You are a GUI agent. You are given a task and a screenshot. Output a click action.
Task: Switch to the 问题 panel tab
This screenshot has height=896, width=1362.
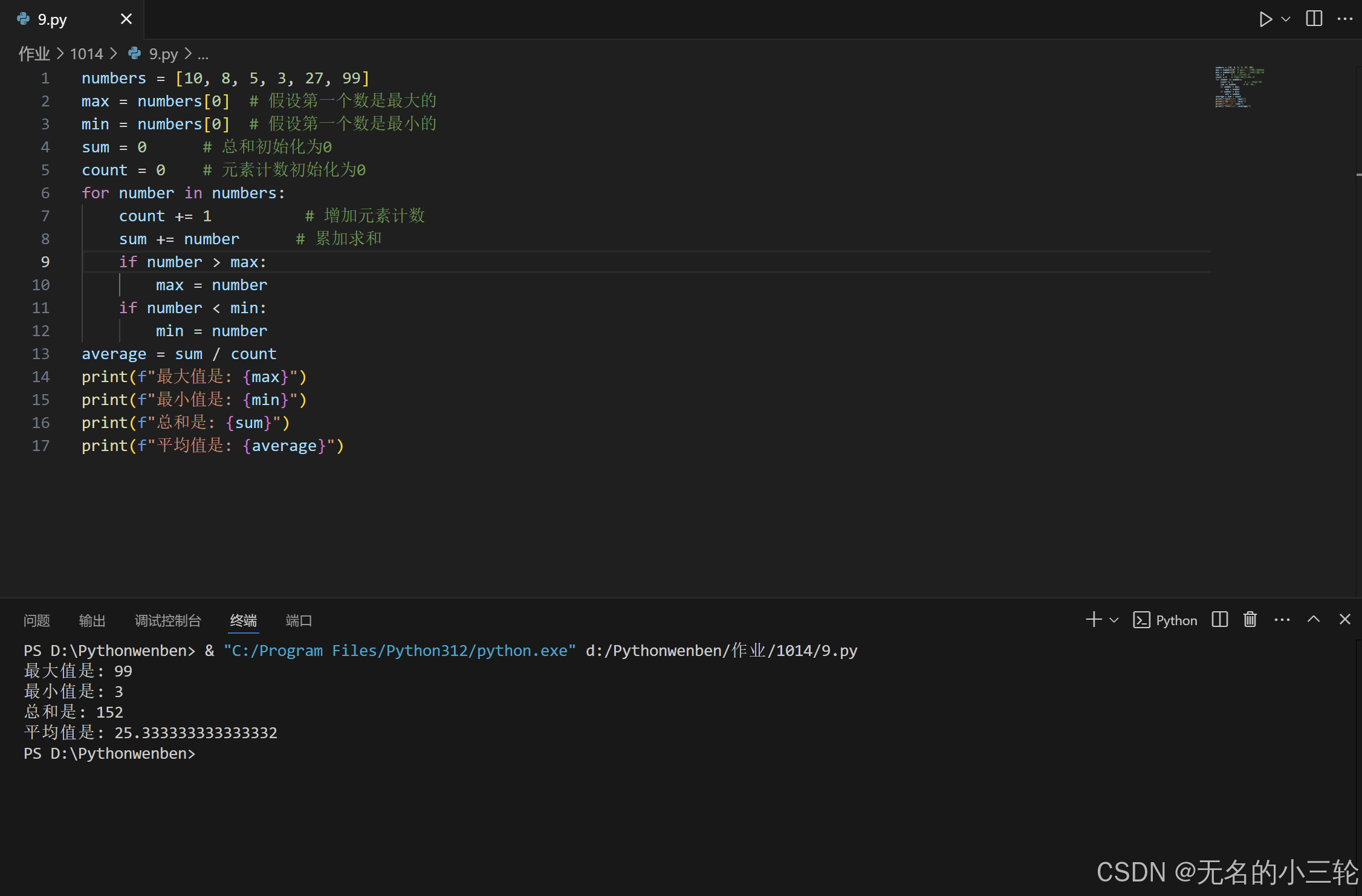pyautogui.click(x=37, y=621)
